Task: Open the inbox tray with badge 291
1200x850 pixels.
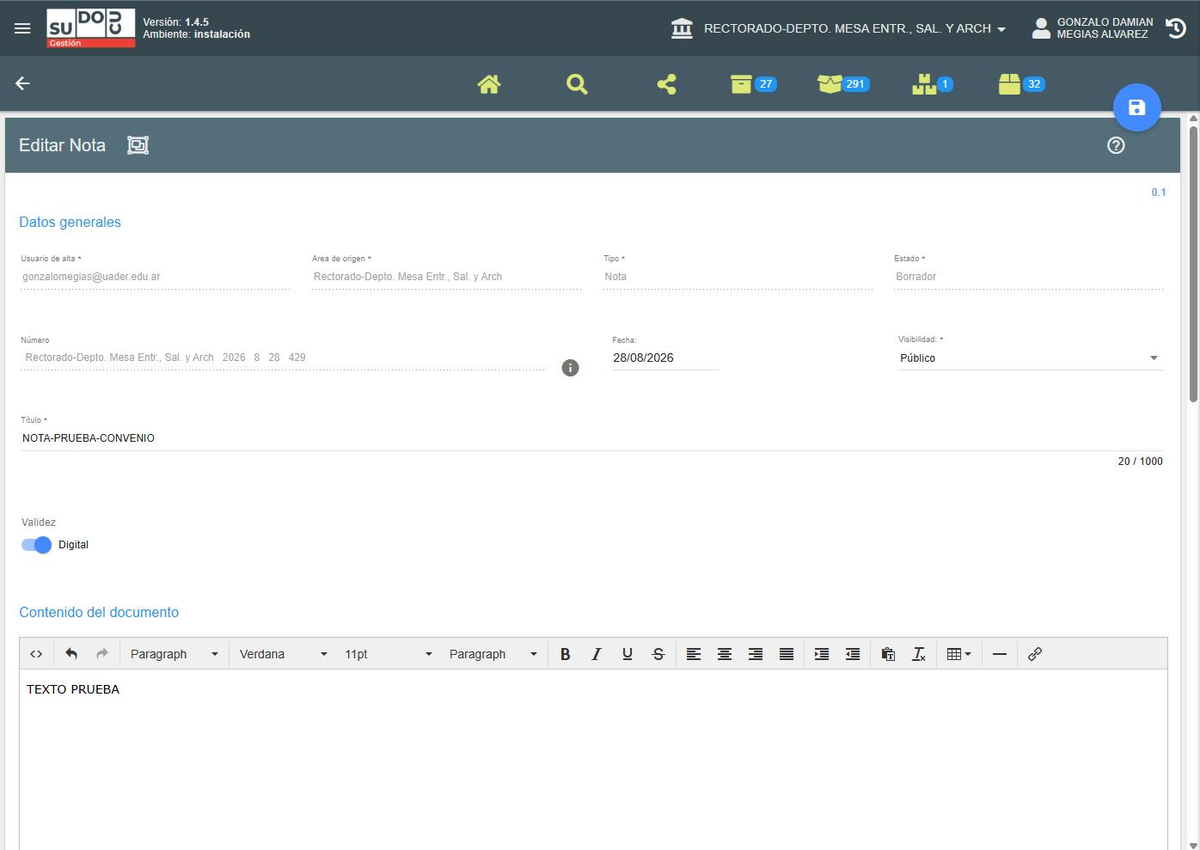Action: click(843, 84)
